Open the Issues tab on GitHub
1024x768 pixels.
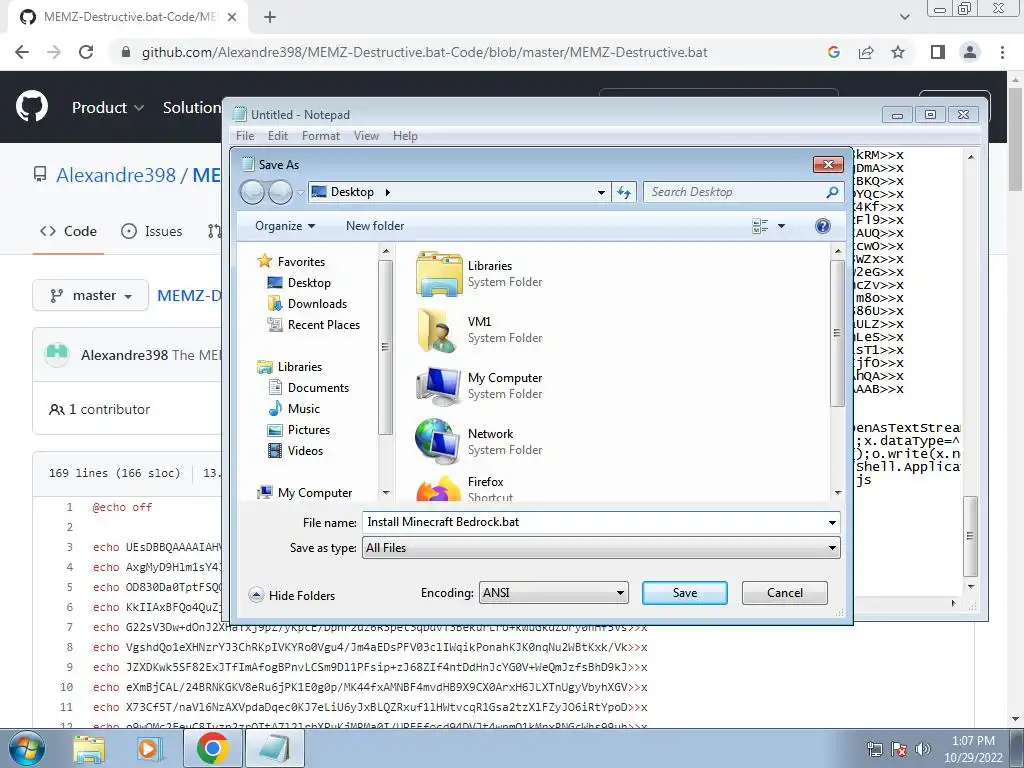[x=152, y=231]
